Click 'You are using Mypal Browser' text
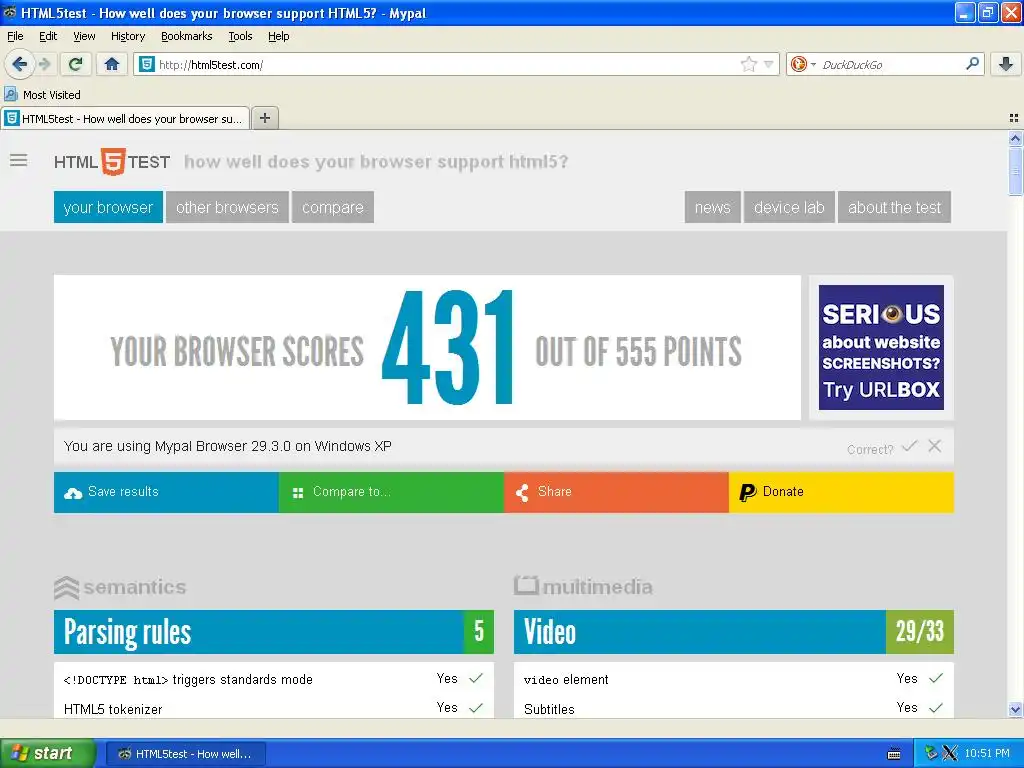The width and height of the screenshot is (1024, 768). tap(227, 446)
